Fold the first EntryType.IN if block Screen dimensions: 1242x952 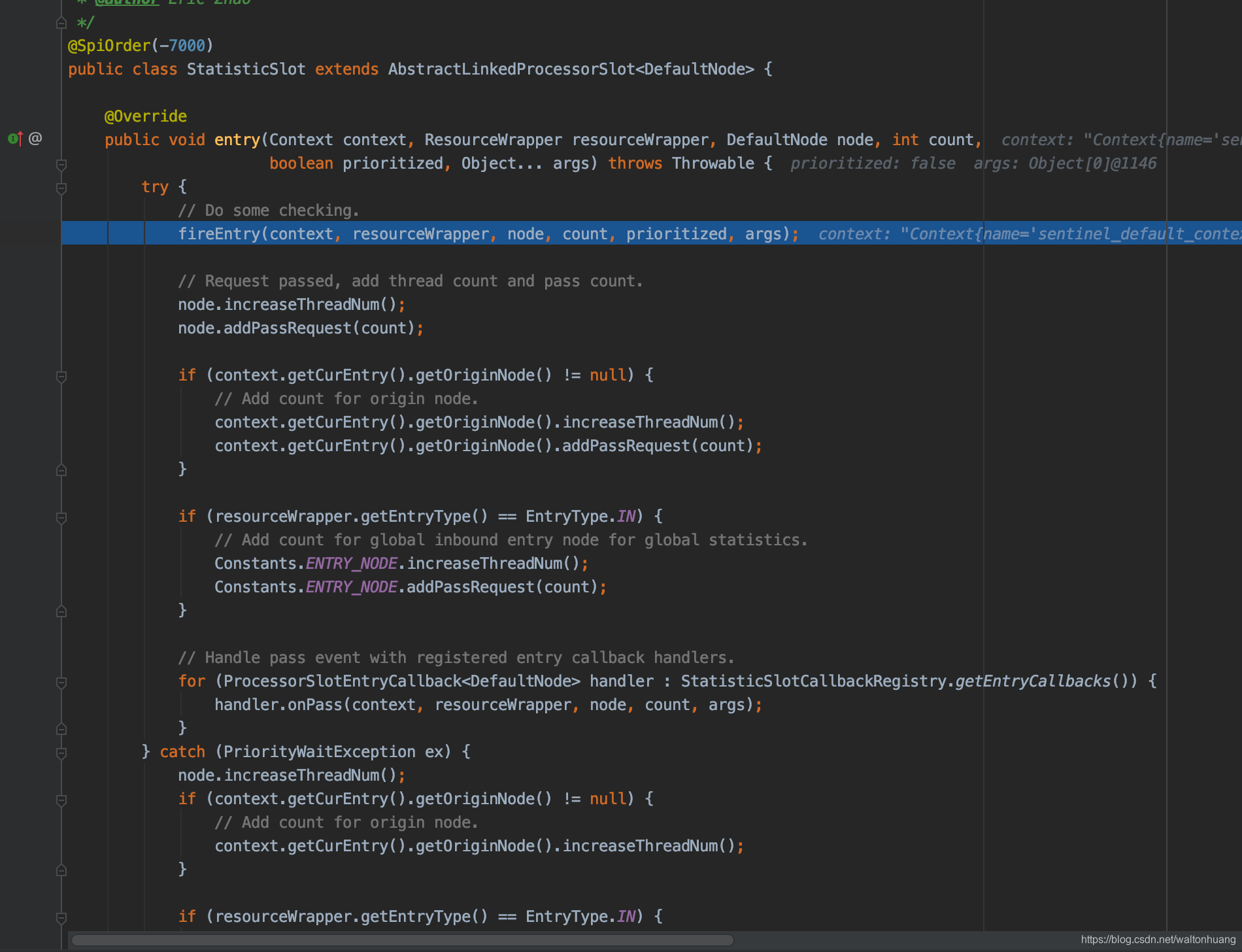[61, 518]
